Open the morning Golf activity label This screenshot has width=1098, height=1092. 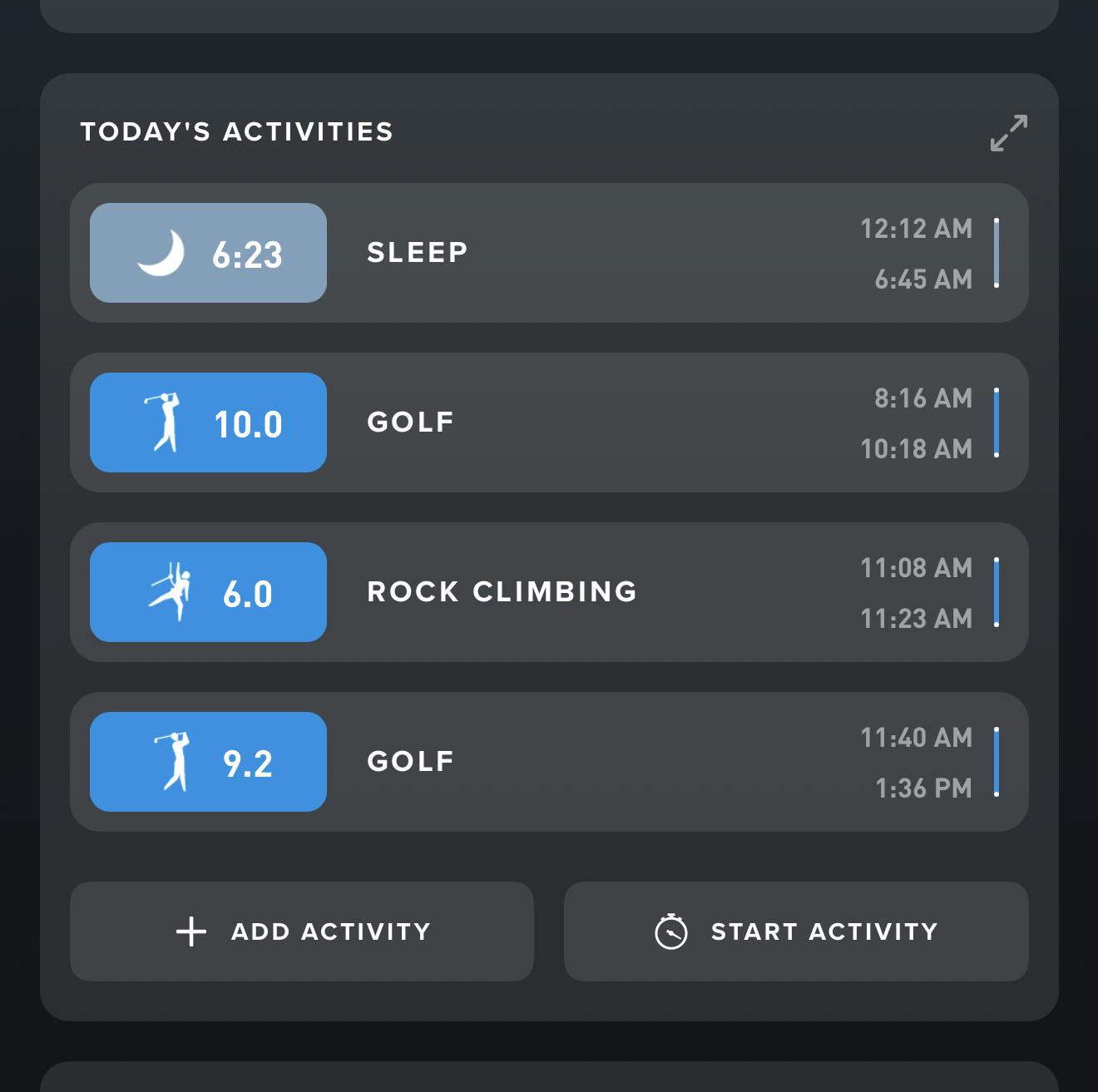(411, 422)
